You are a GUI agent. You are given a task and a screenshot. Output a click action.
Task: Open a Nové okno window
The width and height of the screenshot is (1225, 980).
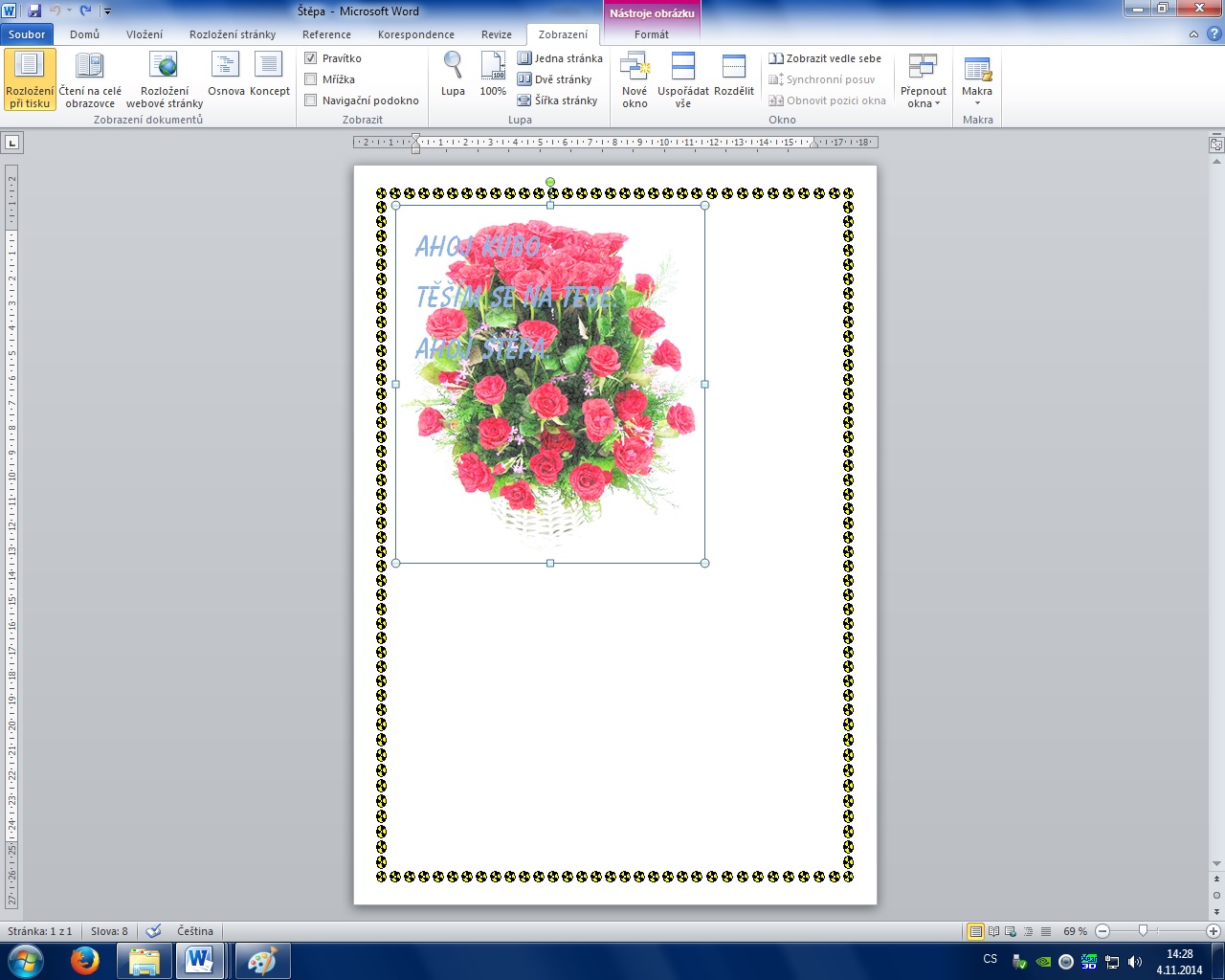pos(635,79)
